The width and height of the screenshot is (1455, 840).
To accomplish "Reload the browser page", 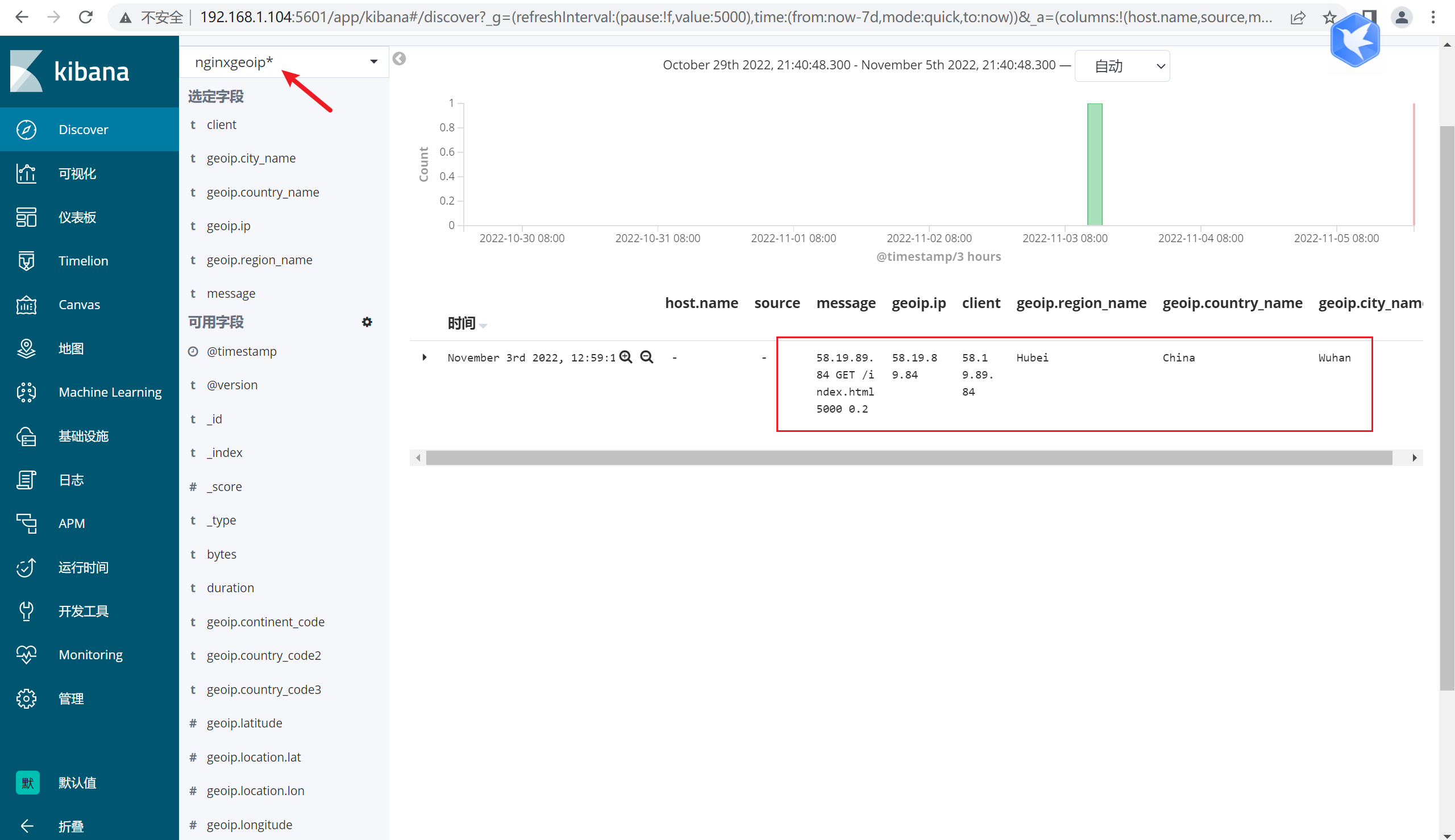I will (x=85, y=17).
